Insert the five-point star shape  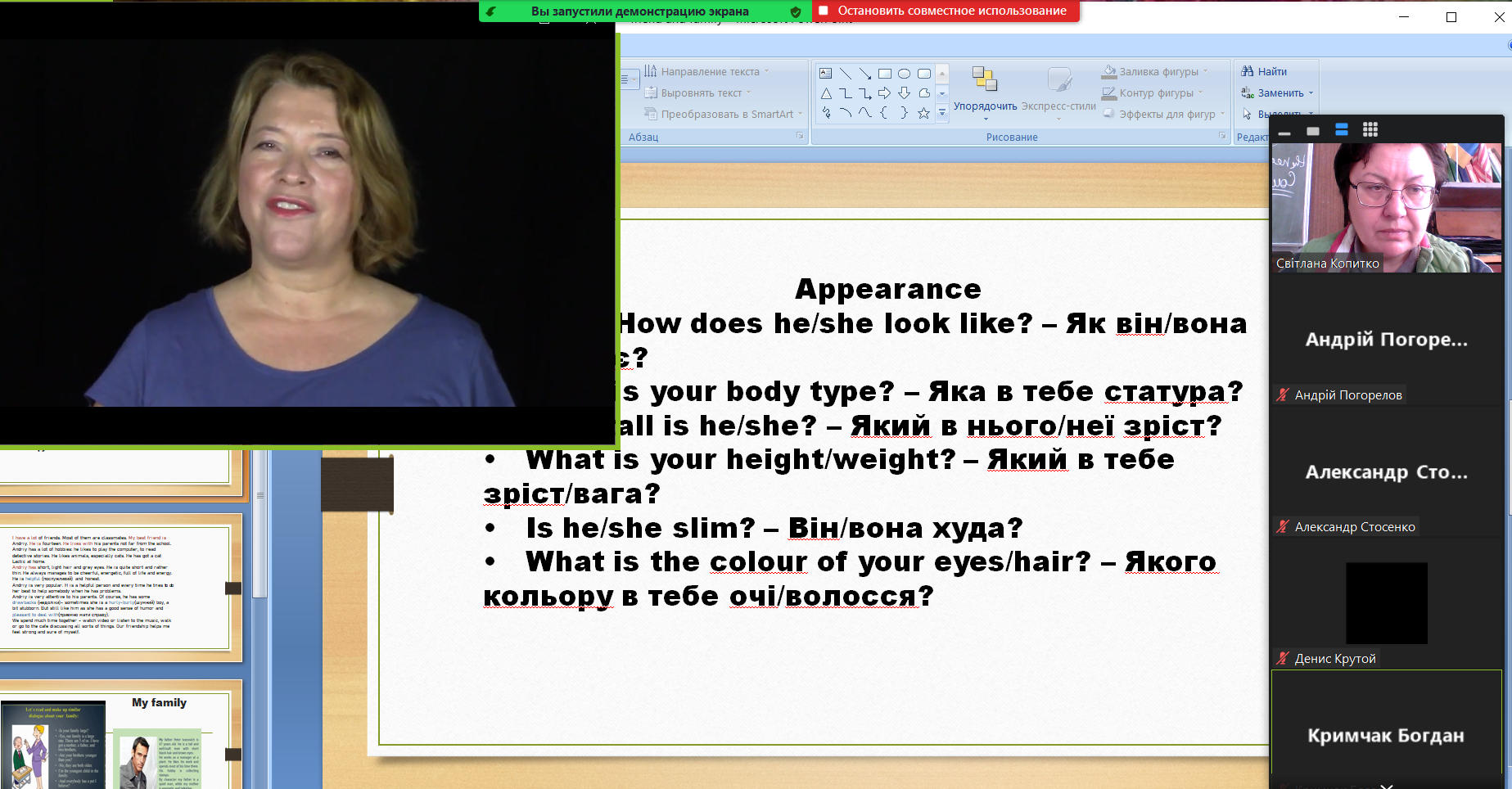pyautogui.click(x=924, y=113)
